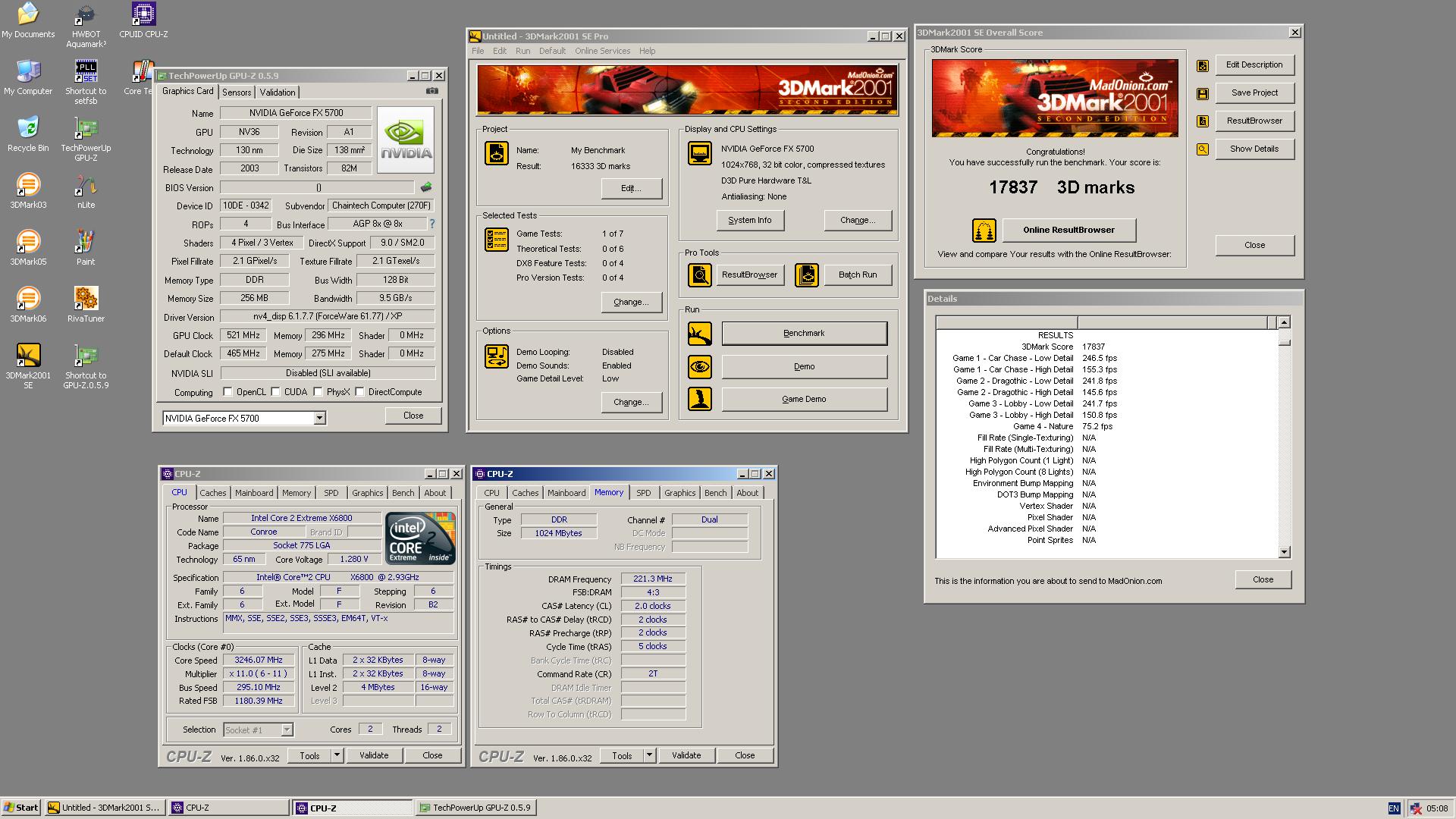
Task: Click the Selected Tests checklist icon
Action: pos(497,240)
